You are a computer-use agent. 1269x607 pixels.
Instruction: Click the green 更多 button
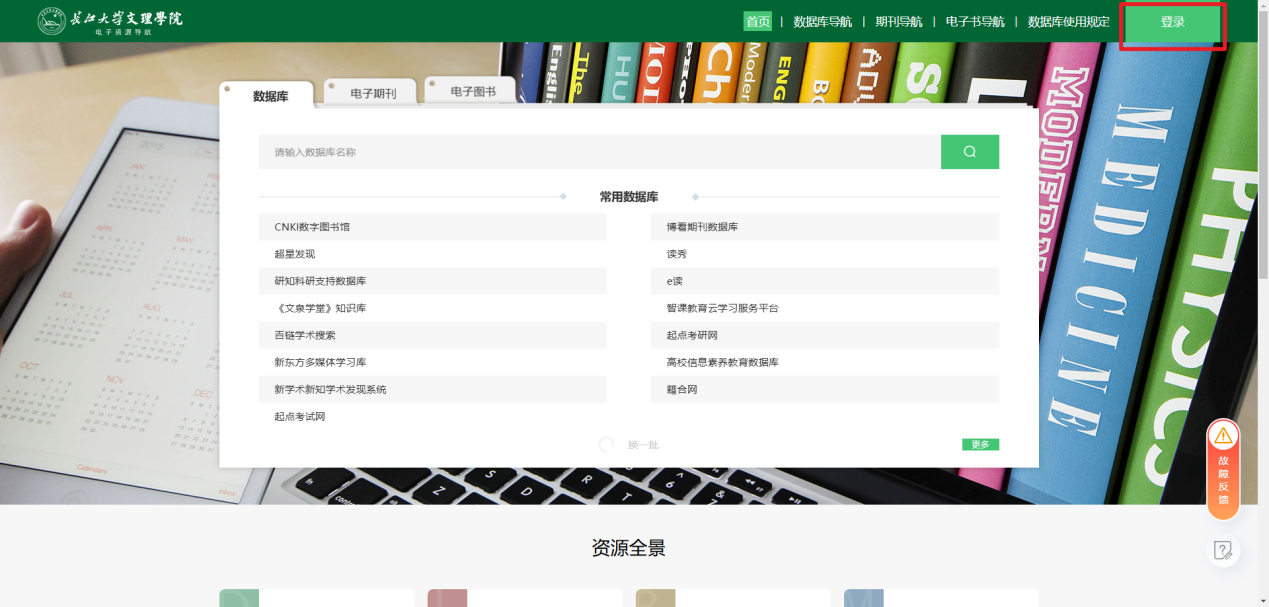tap(980, 445)
